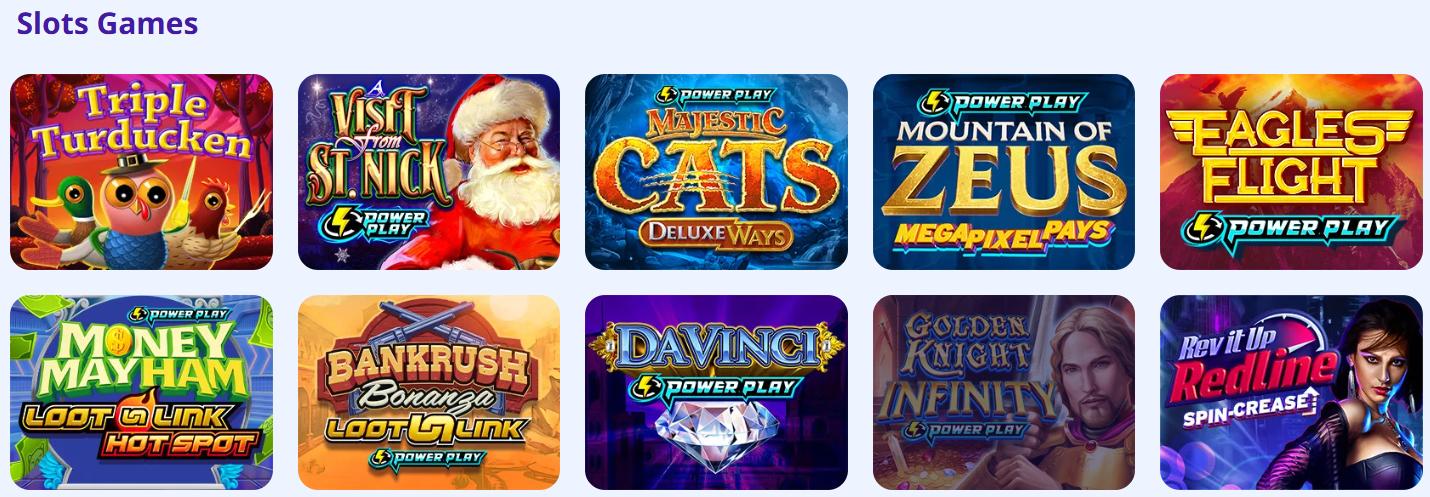Open Mountain of Zeus Mega Pixel Pays
Viewport: 1430px width, 497px height.
point(1004,172)
